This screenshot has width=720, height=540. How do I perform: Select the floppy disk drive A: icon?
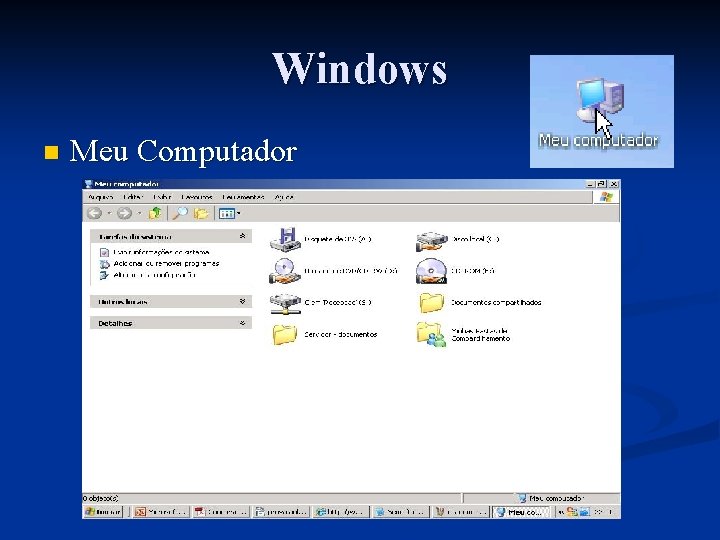(x=285, y=239)
